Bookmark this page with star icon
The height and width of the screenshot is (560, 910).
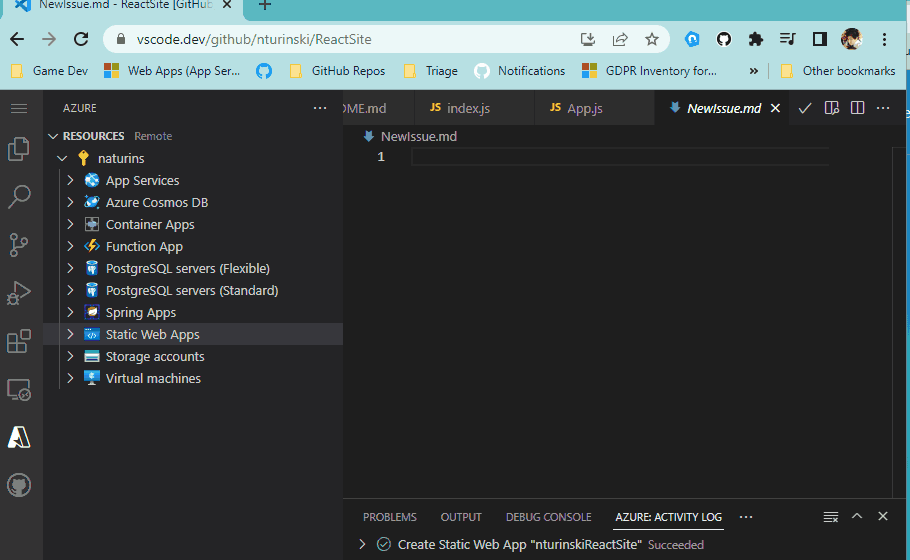pos(652,39)
